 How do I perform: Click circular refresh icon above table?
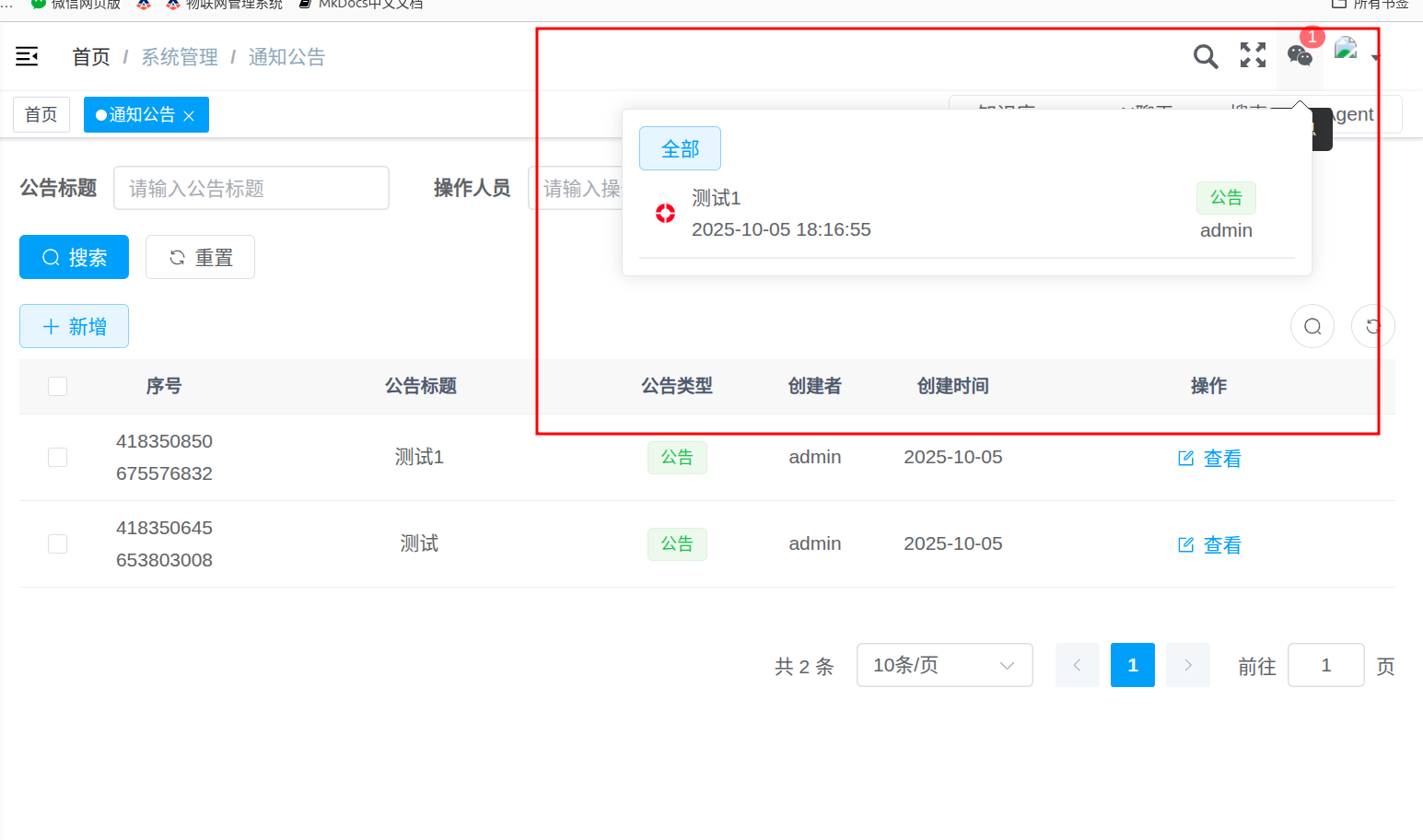click(x=1372, y=326)
